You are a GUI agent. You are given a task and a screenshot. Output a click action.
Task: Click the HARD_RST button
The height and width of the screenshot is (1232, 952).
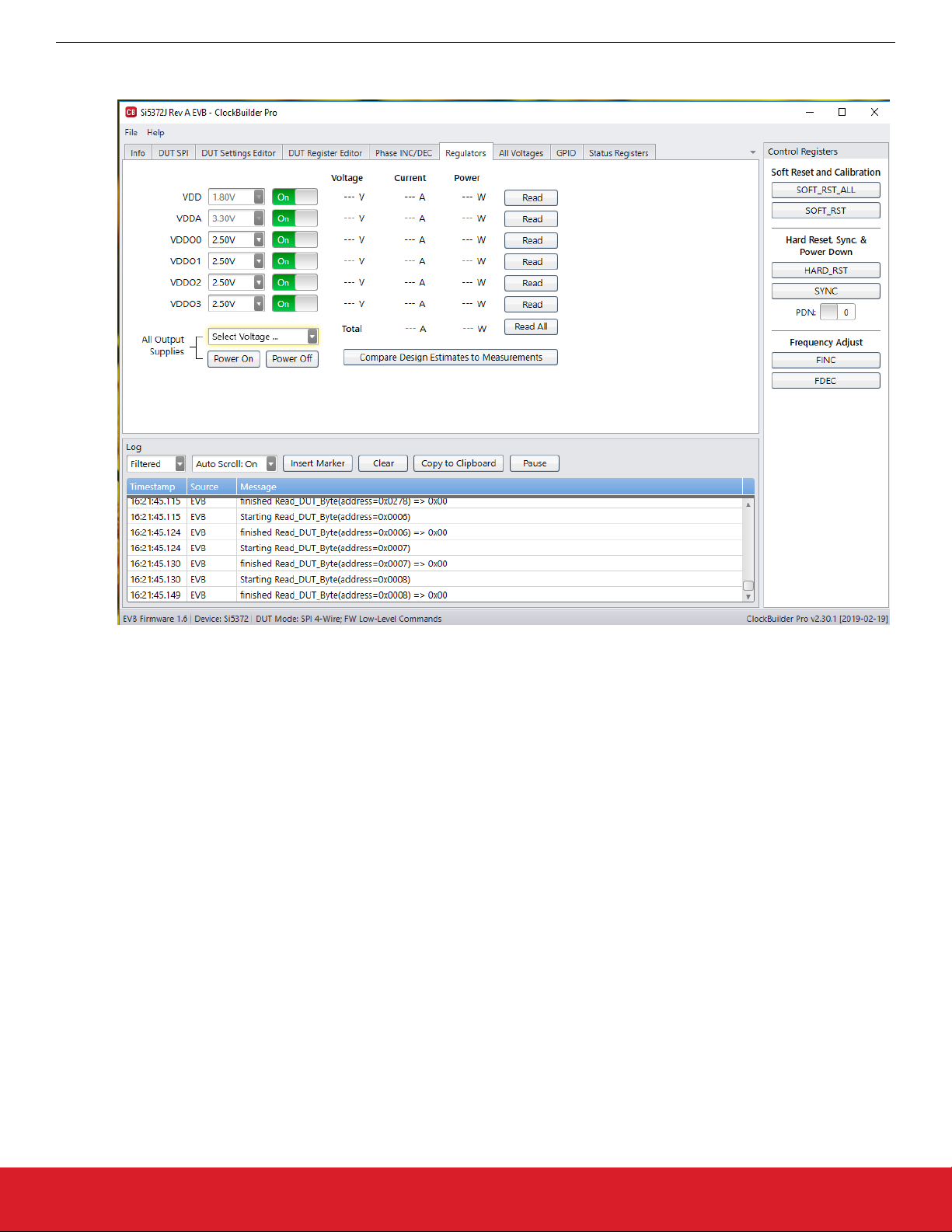[825, 270]
